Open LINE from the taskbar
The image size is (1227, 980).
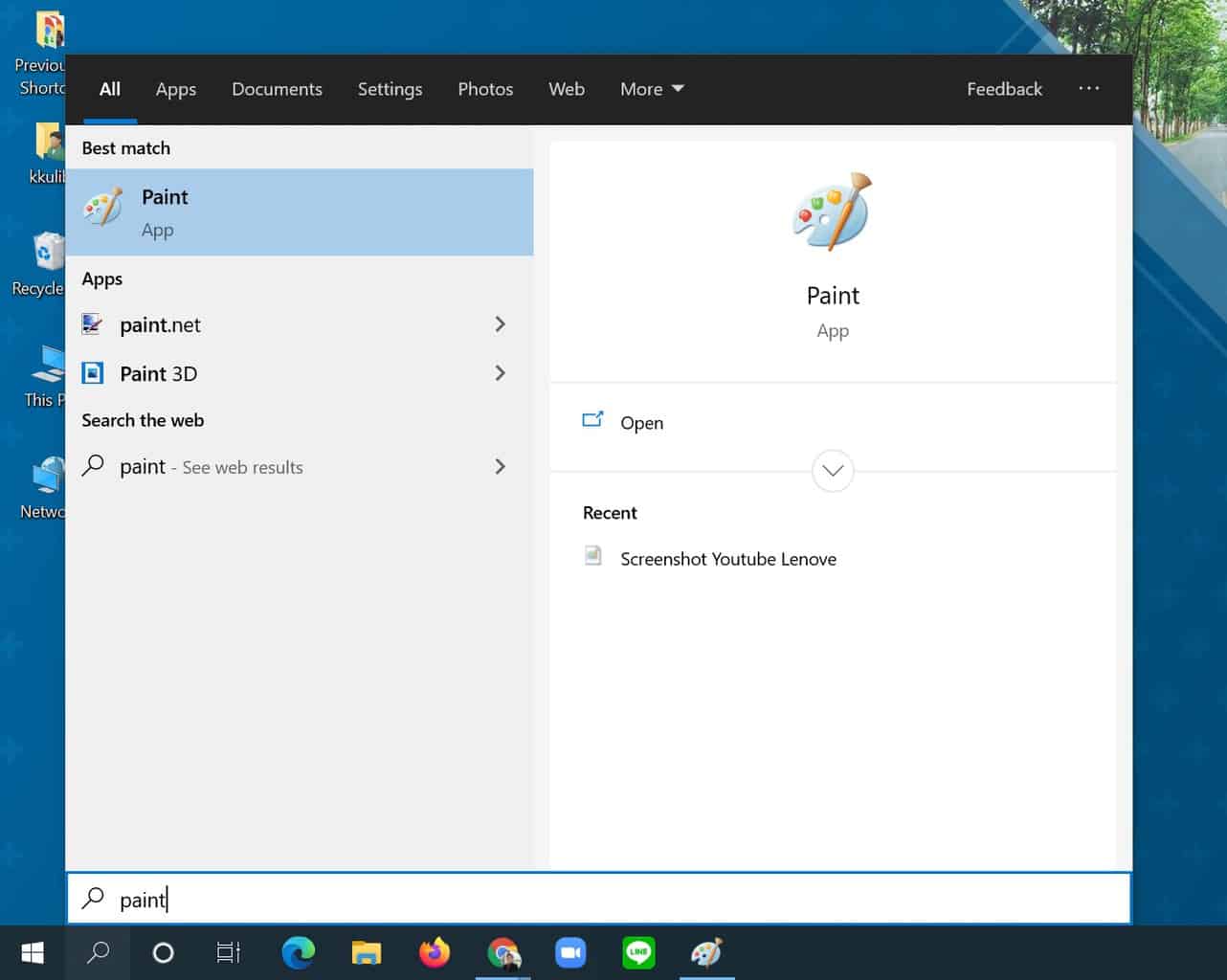tap(638, 953)
